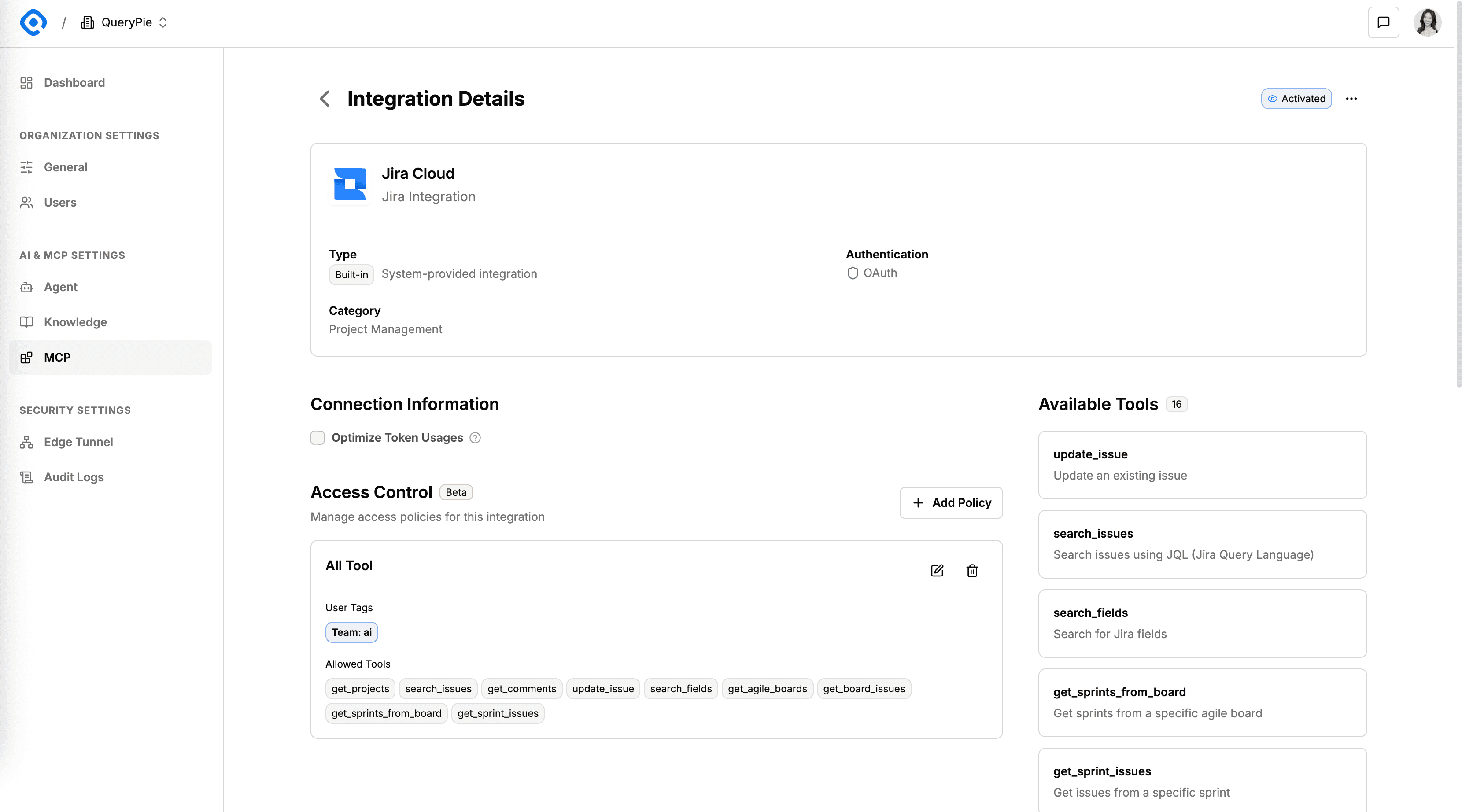Click the Optimize Token Usages help icon
This screenshot has height=812, width=1462.
pyautogui.click(x=476, y=438)
